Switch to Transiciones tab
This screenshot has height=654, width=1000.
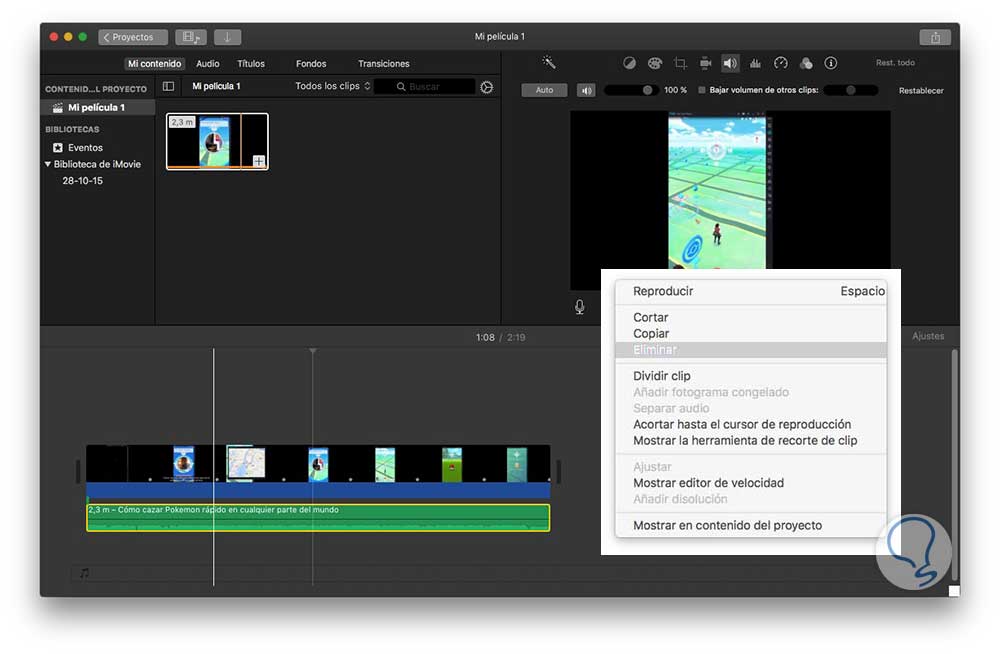(x=383, y=63)
